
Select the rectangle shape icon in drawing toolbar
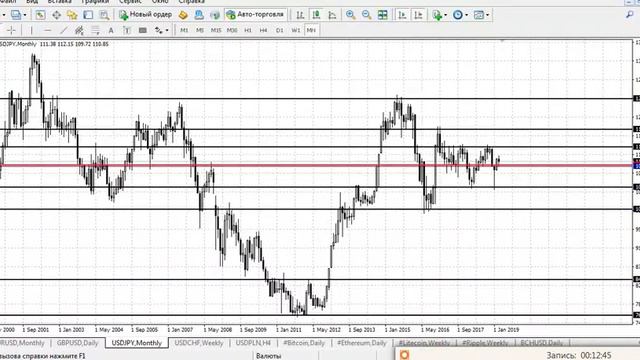[142, 30]
